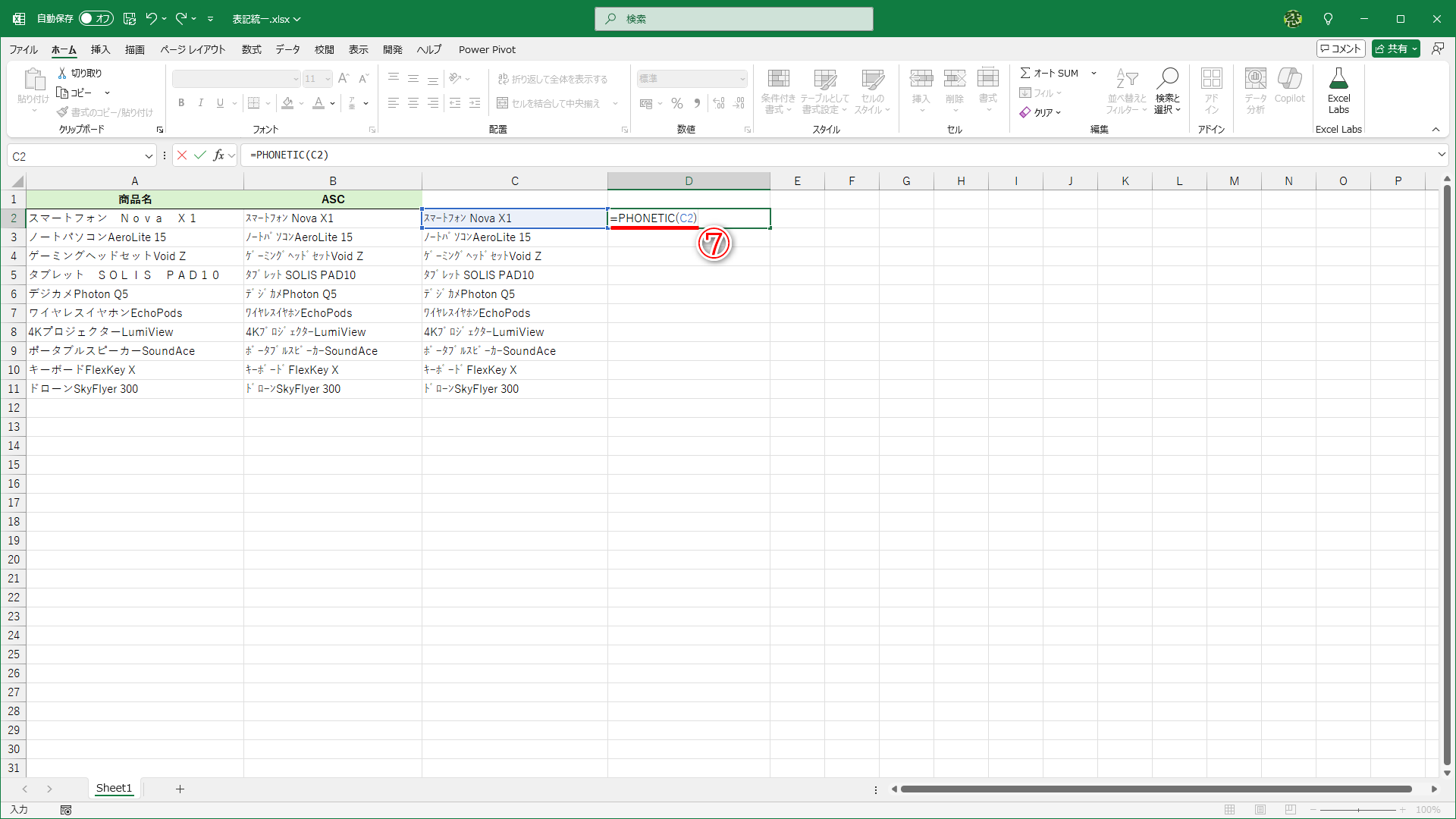Expand the formula bar chevron
Screen dimensions: 1456x819
click(1441, 155)
